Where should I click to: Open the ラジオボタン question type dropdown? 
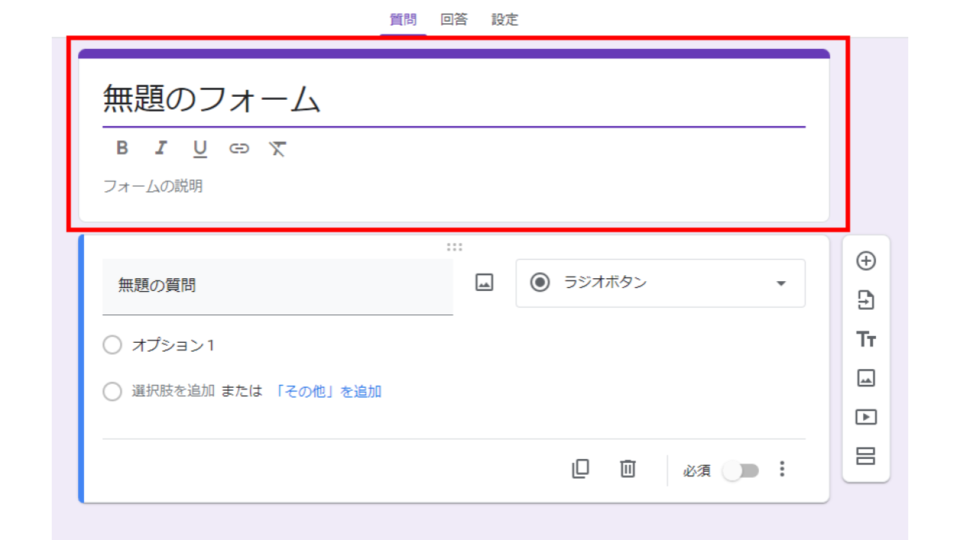660,283
